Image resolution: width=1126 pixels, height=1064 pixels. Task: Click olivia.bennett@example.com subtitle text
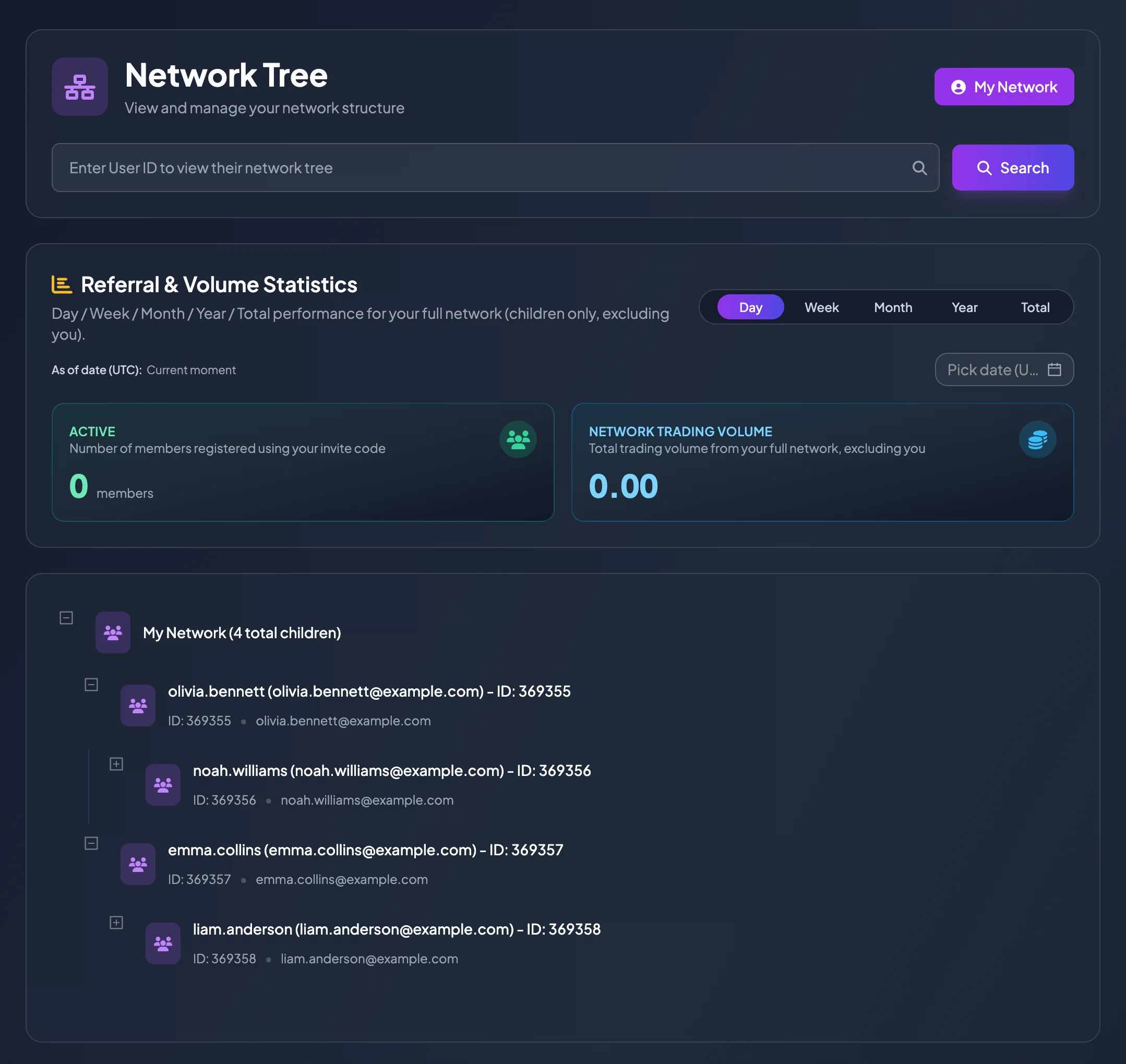pos(343,721)
